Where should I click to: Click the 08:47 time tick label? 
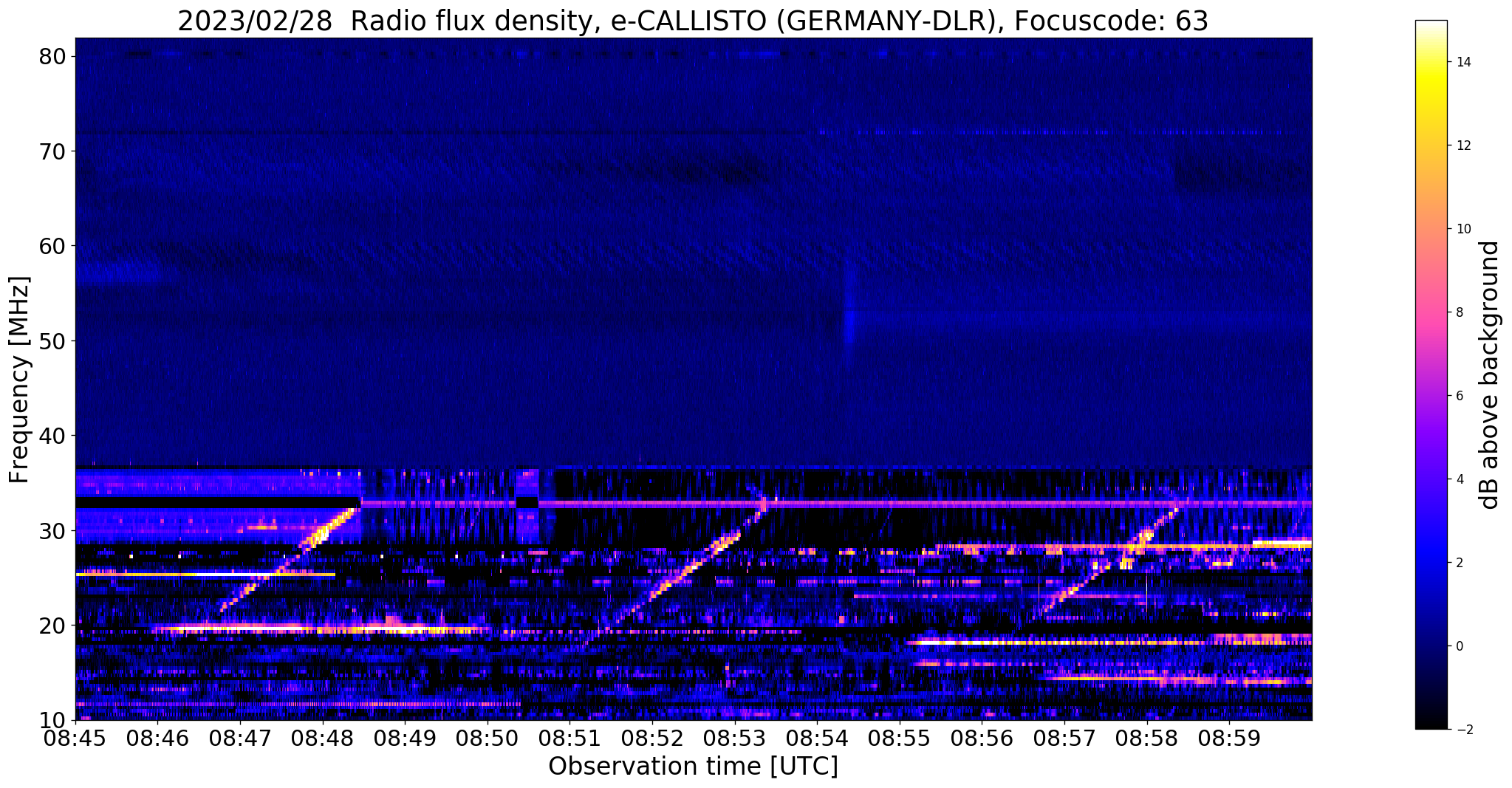(240, 739)
